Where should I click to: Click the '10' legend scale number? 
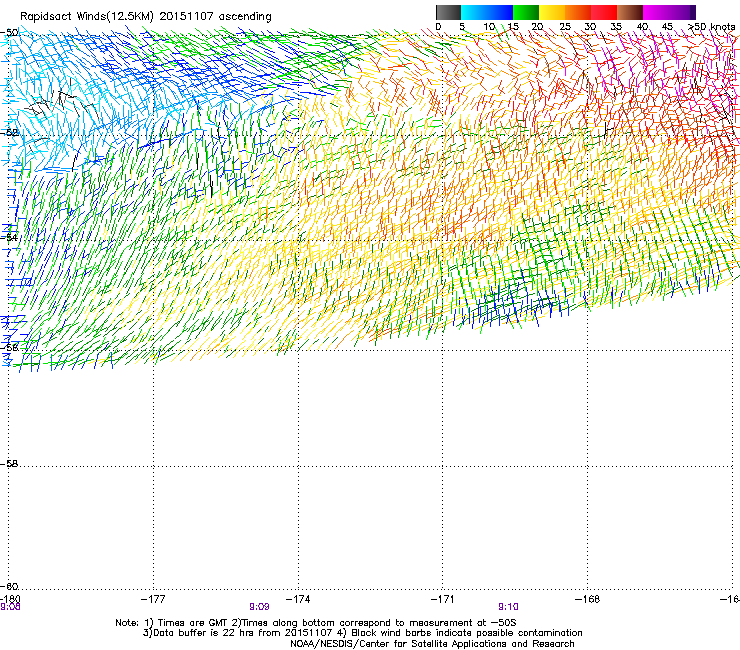point(489,27)
